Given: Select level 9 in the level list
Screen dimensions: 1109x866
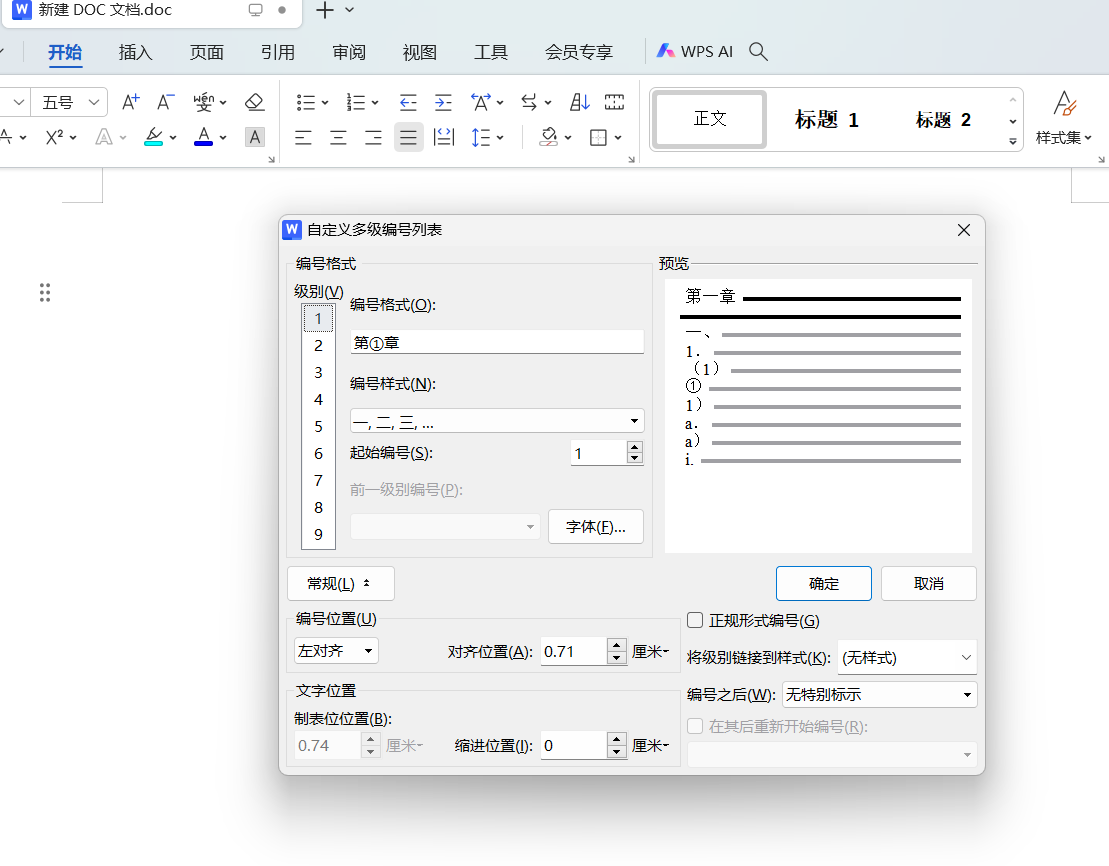Looking at the screenshot, I should 318,535.
